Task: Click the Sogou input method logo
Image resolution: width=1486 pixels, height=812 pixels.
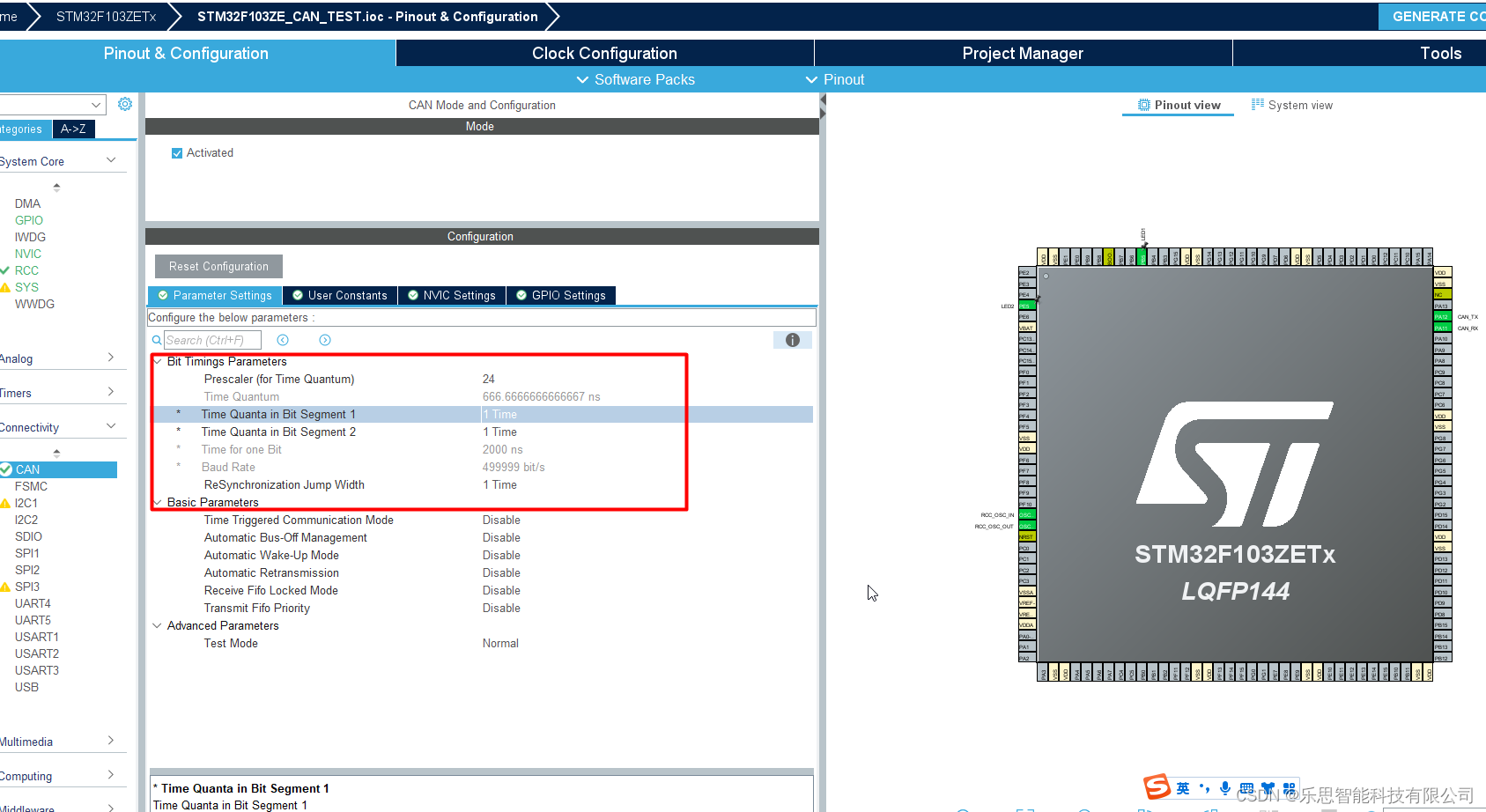Action: click(1157, 786)
